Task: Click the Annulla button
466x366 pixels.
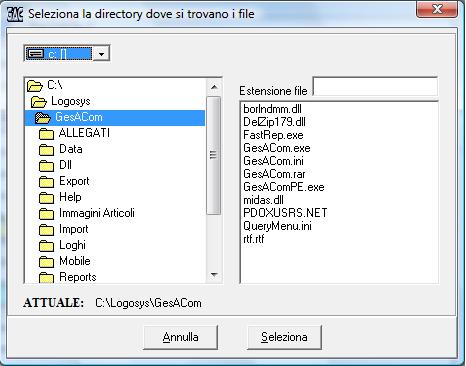Action: (x=180, y=337)
